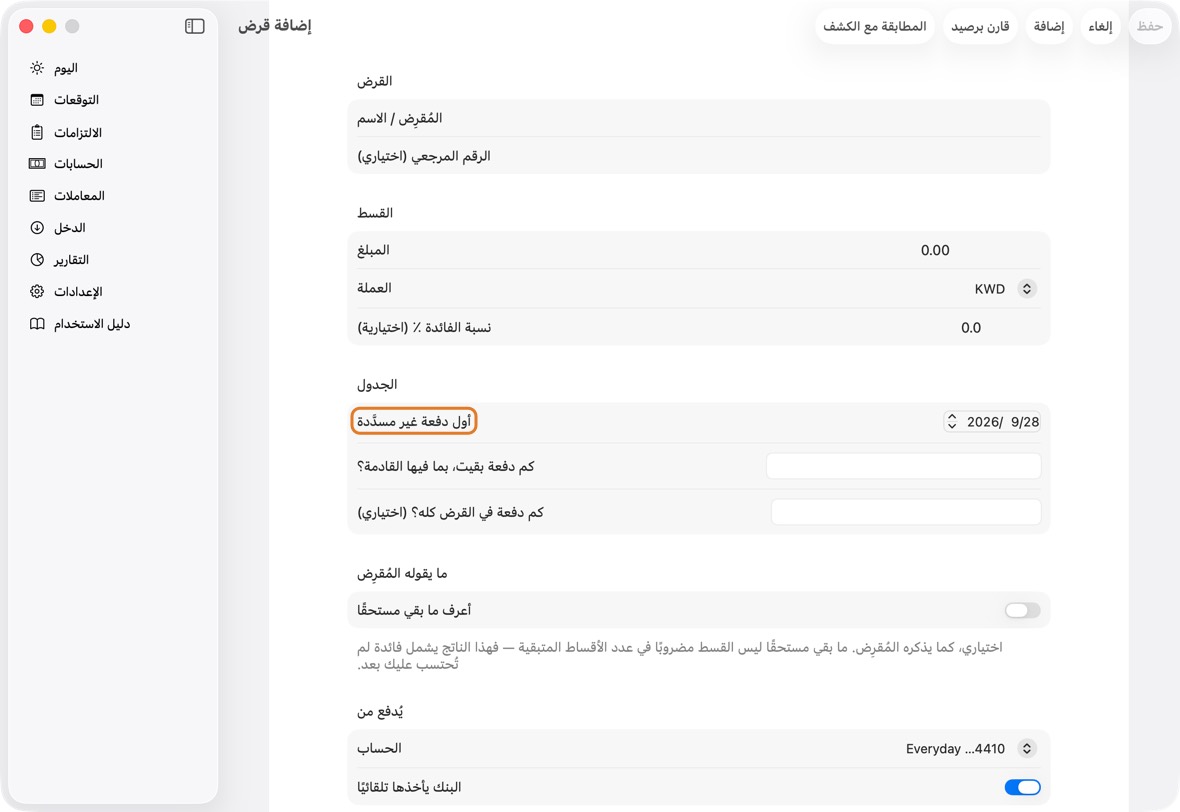Click the date stepper arrows for first payment

point(952,421)
